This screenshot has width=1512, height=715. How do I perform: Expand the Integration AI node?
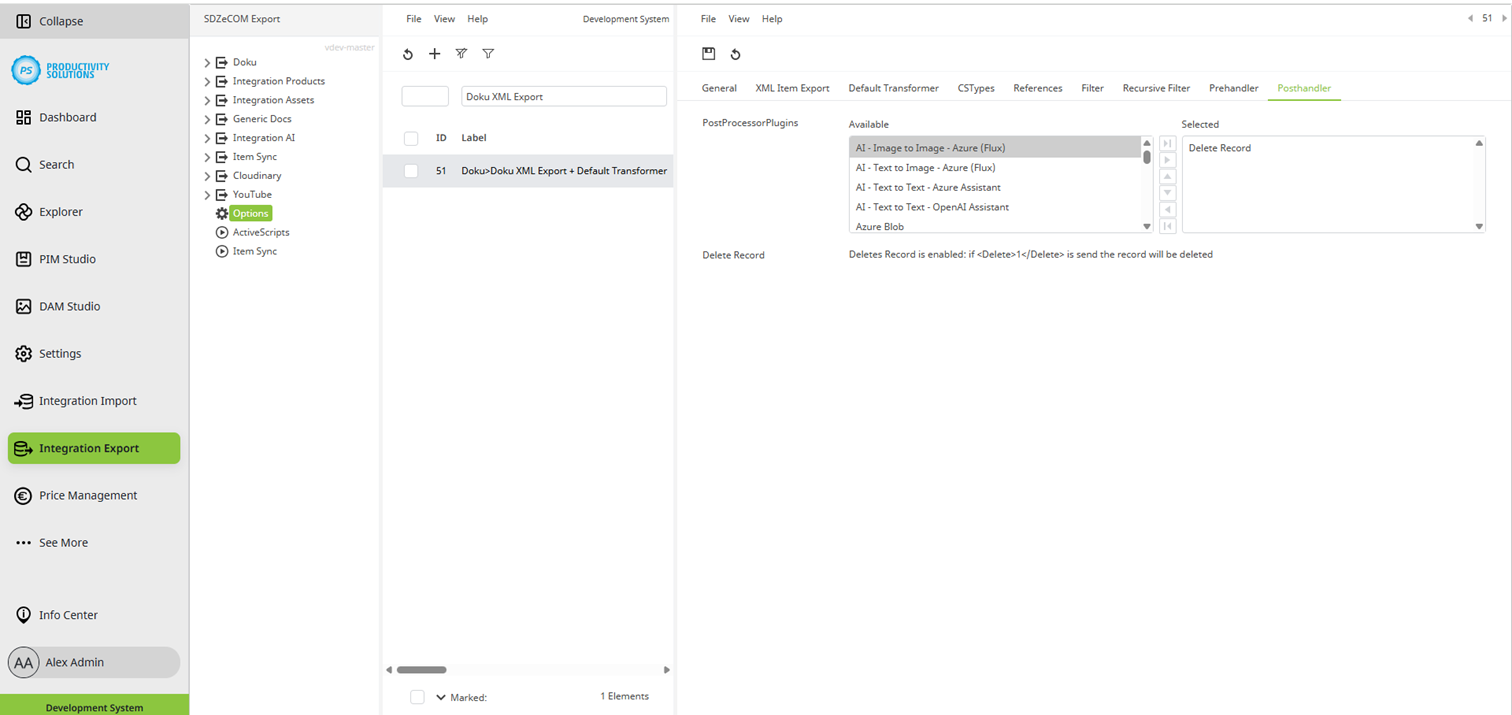pos(205,137)
